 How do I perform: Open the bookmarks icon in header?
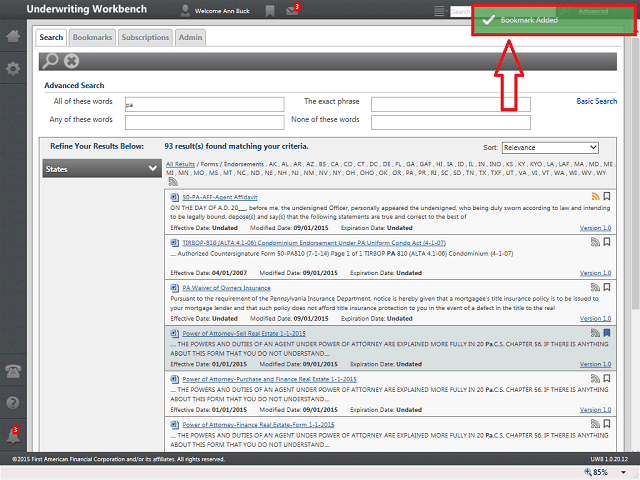[270, 11]
